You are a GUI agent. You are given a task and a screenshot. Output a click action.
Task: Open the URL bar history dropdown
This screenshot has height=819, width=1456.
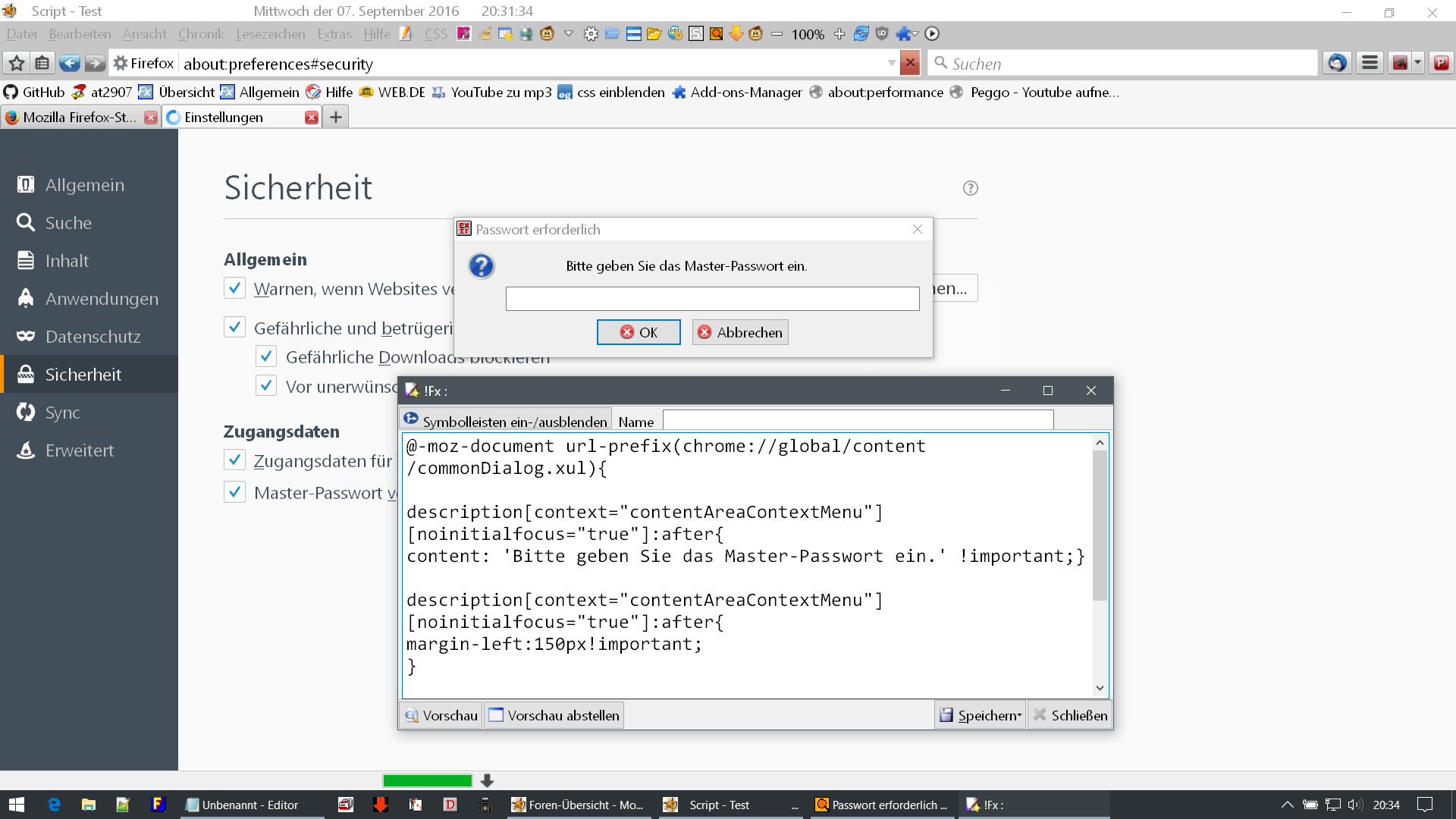892,63
